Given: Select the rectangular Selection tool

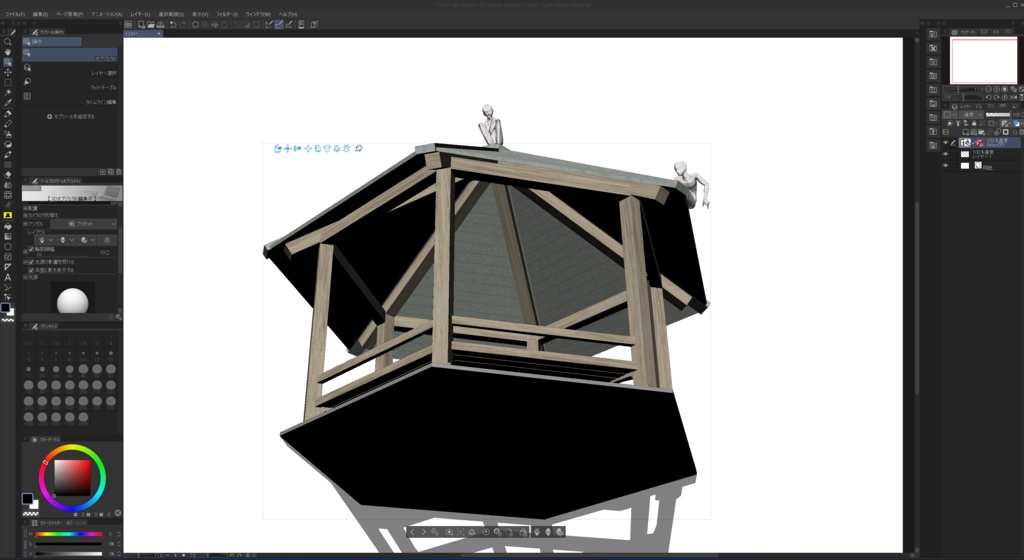Looking at the screenshot, I should 8,83.
